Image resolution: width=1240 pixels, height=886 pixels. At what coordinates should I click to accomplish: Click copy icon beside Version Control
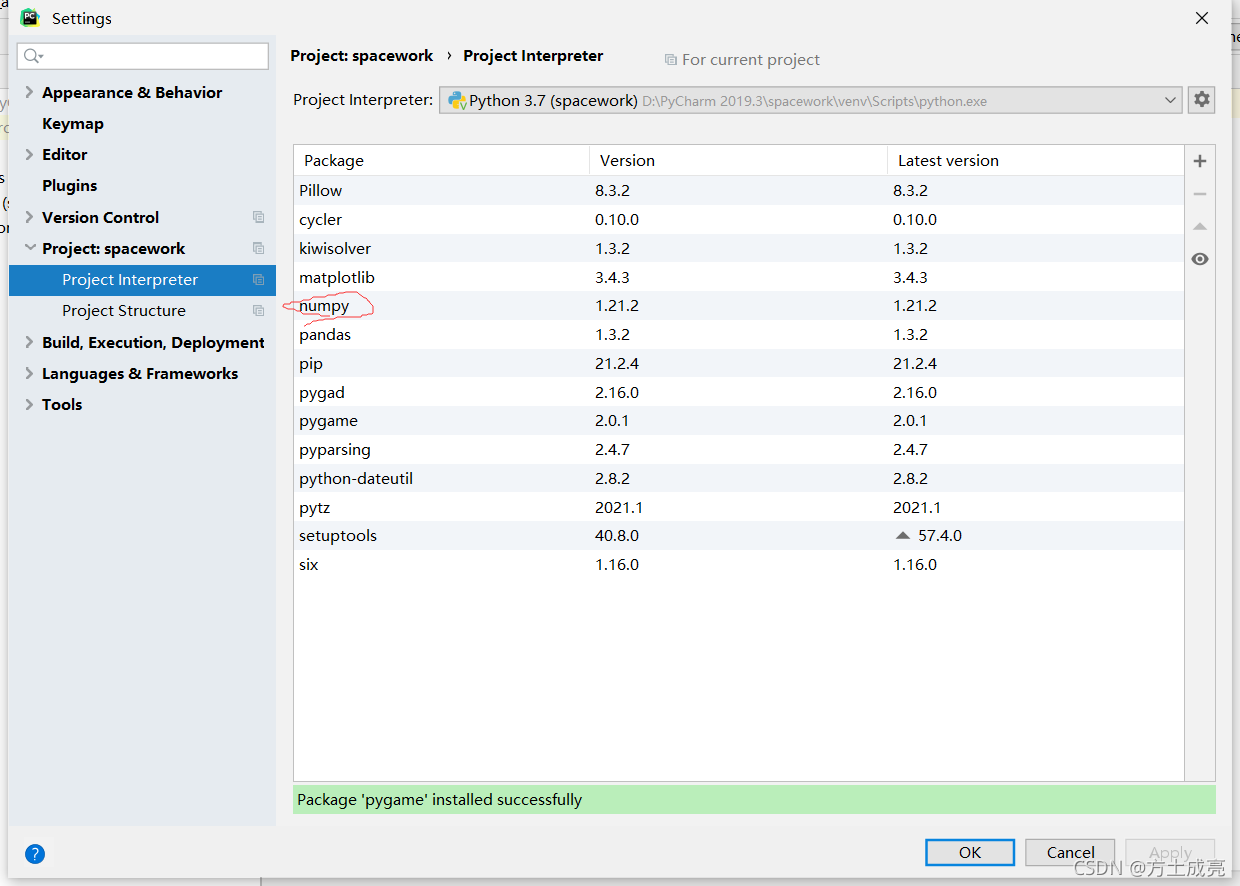click(259, 217)
